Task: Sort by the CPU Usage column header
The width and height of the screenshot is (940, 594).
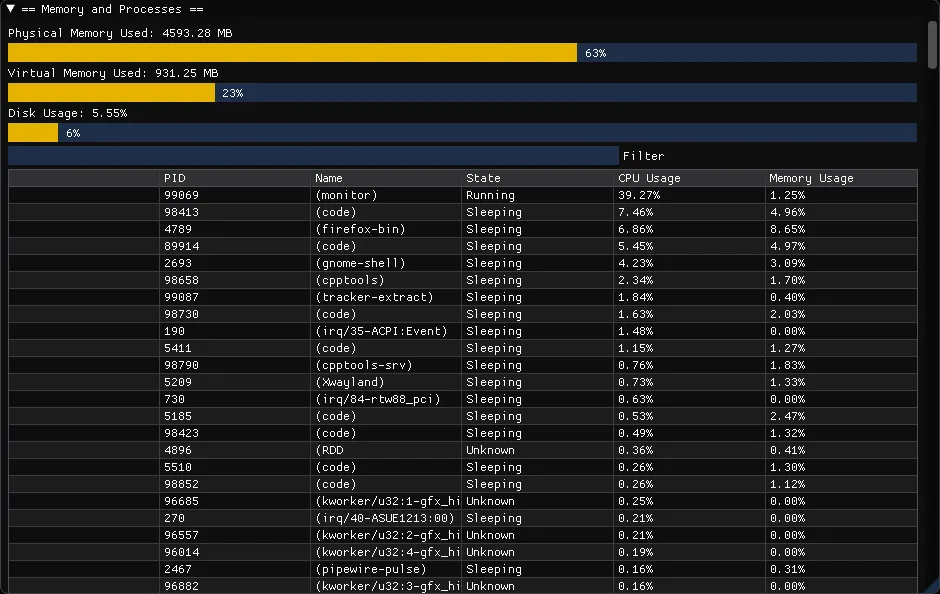Action: click(x=649, y=178)
